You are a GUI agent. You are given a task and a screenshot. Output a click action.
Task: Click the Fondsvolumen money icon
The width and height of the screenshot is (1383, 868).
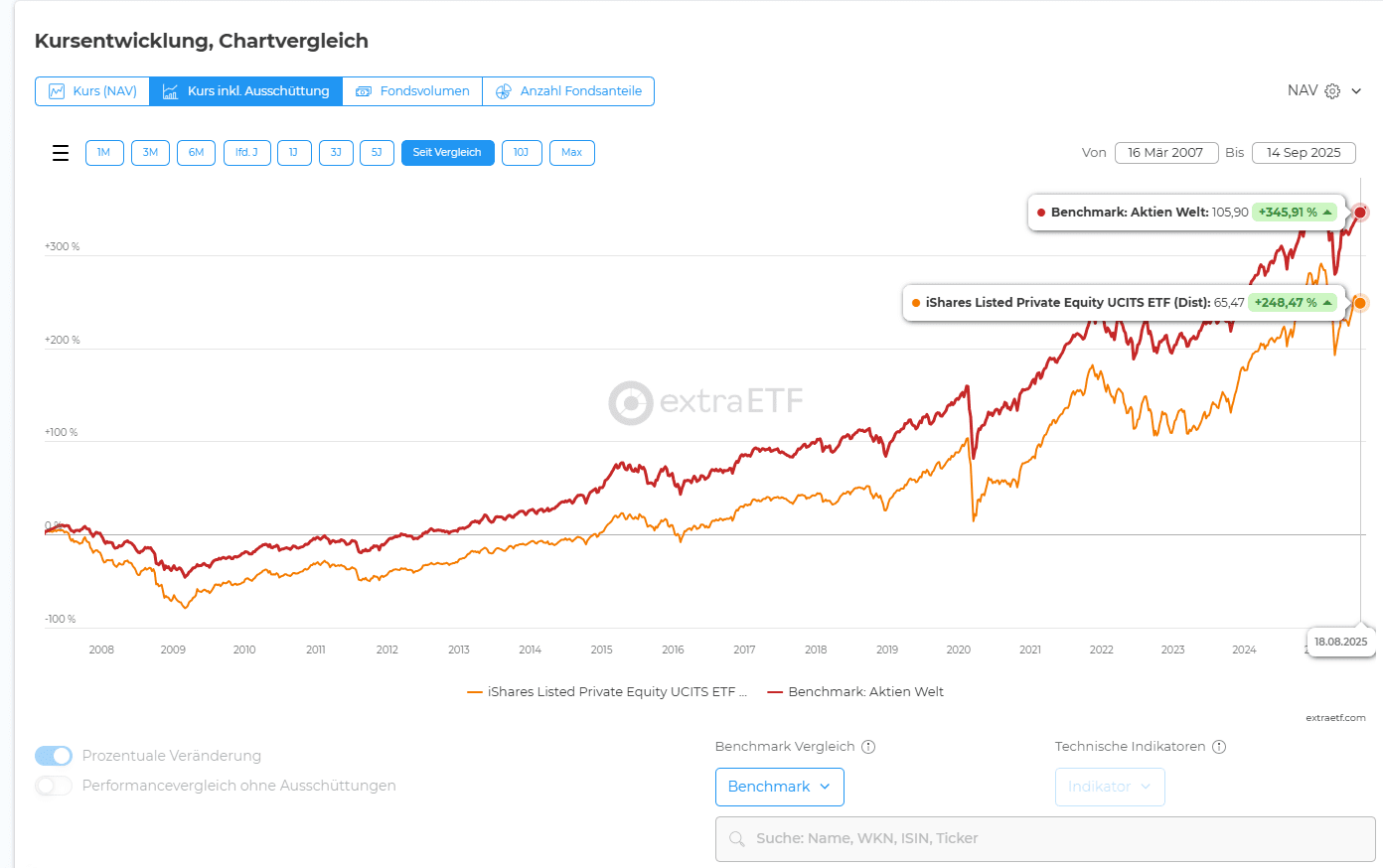click(x=364, y=91)
